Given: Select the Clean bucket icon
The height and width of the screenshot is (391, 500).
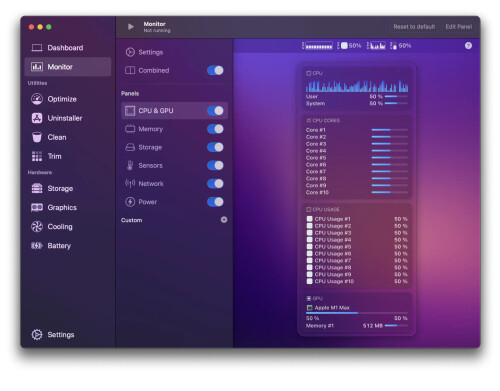Looking at the screenshot, I should point(37,137).
